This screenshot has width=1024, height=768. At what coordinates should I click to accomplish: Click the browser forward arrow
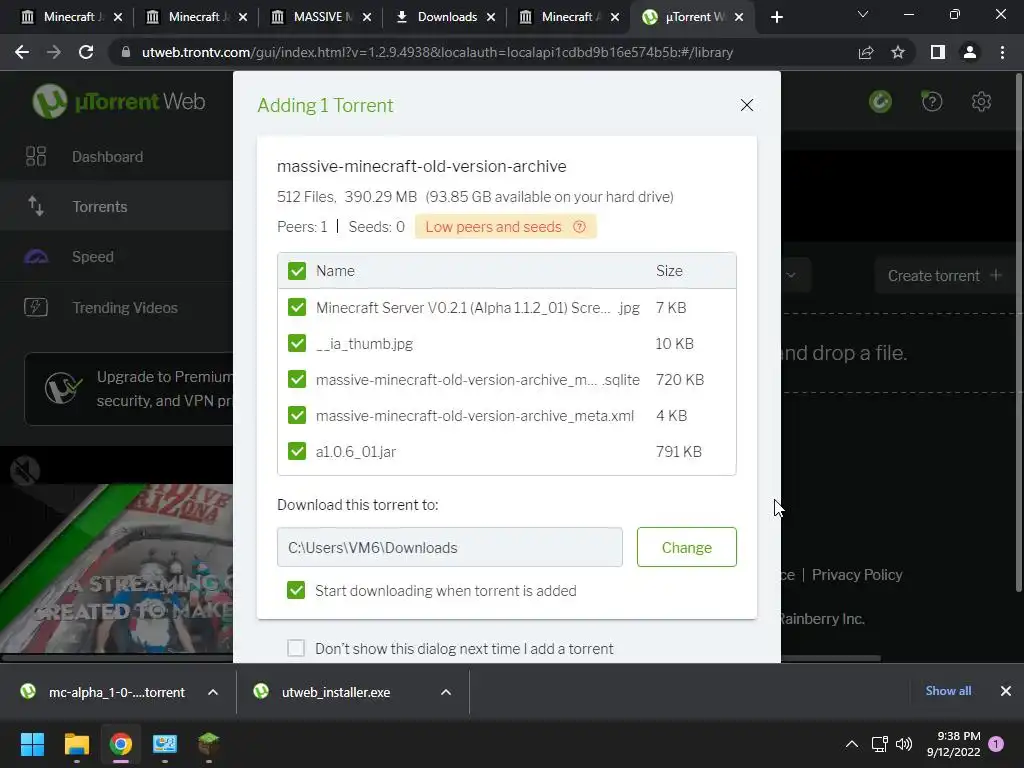click(x=54, y=52)
